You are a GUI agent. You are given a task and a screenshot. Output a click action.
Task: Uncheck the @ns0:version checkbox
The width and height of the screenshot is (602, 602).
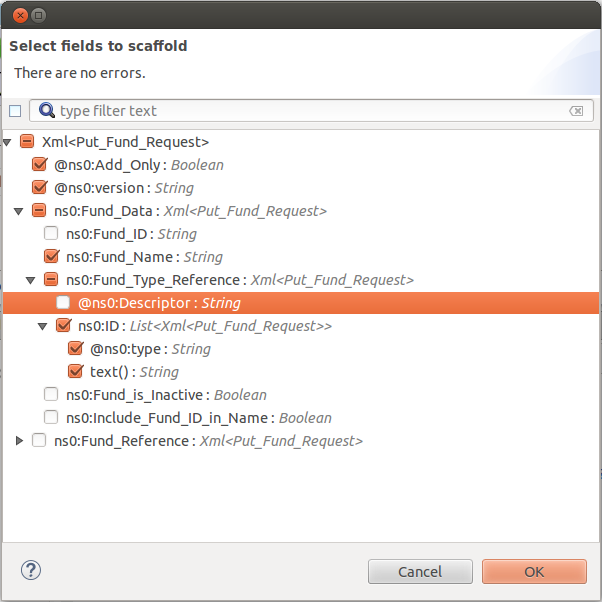pyautogui.click(x=40, y=188)
